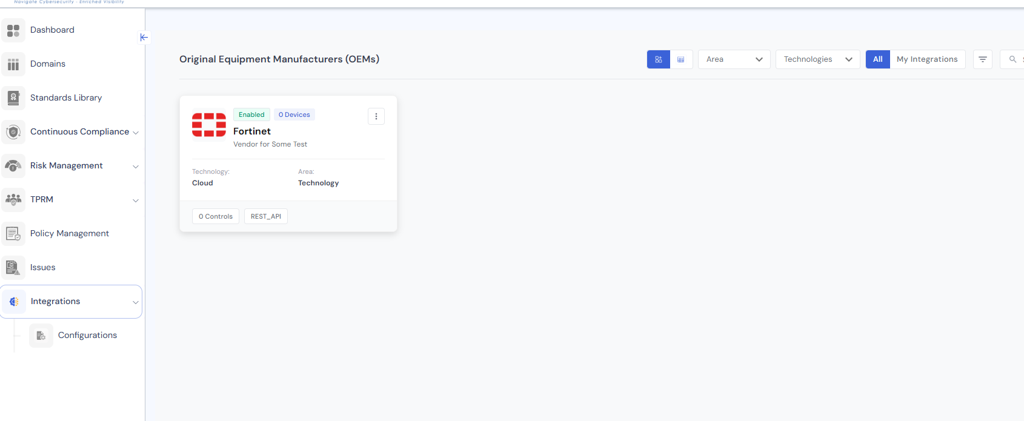Image resolution: width=1024 pixels, height=421 pixels.
Task: Open Standards Library menu item
Action: point(66,98)
